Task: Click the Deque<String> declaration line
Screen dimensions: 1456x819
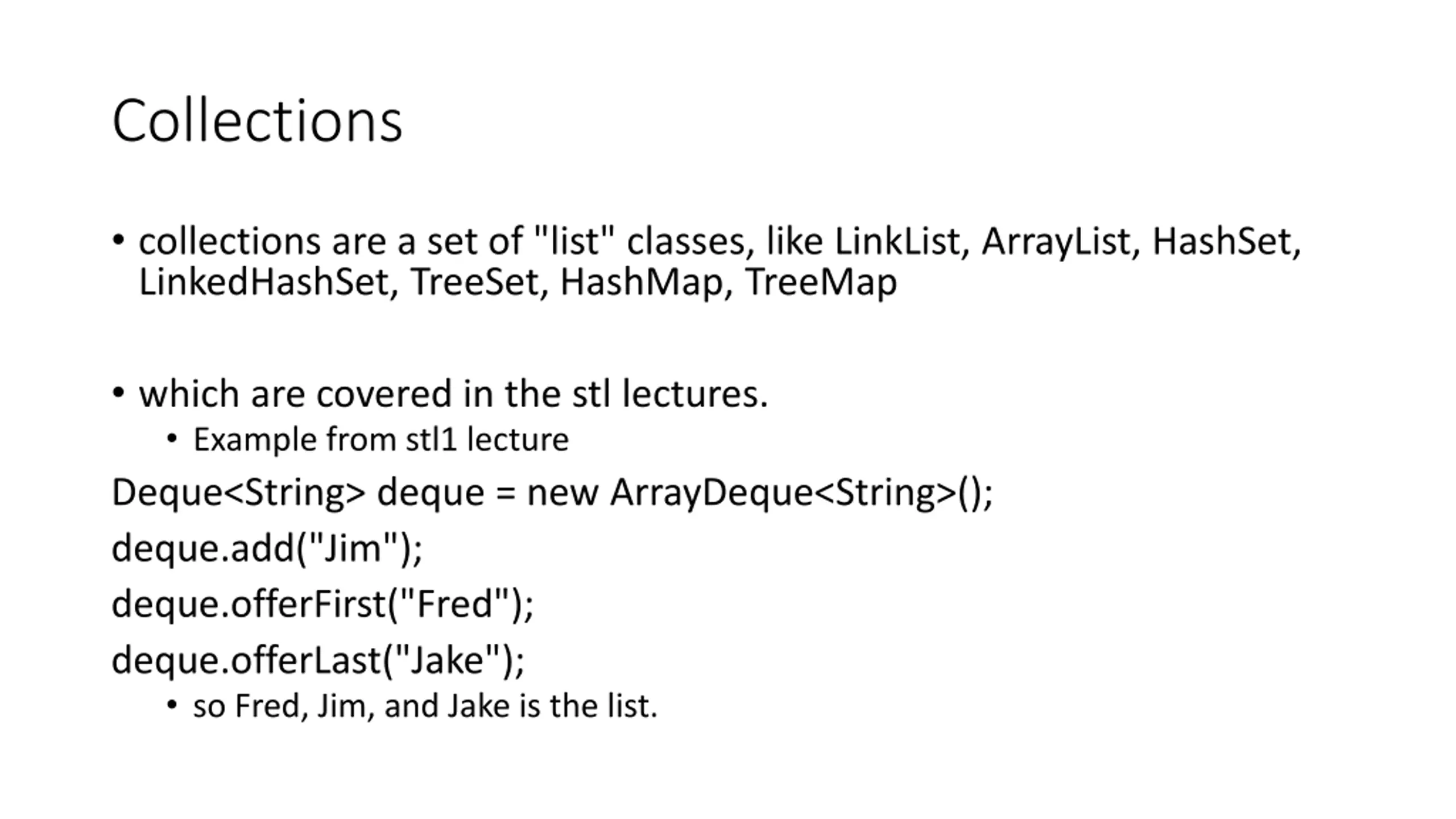Action: coord(552,493)
